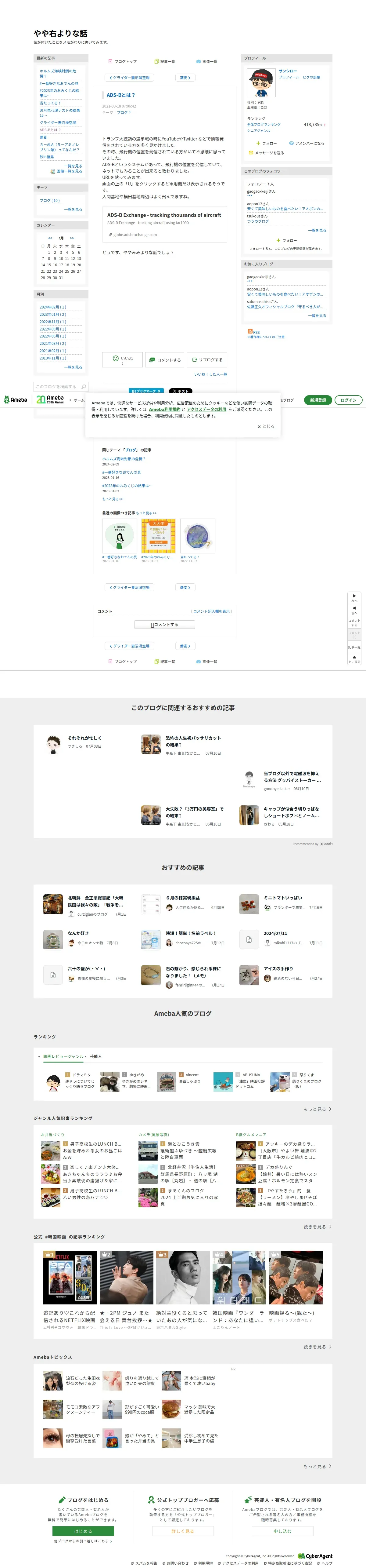Open ホルムズ海峡封鎖の危機? in recent list

[58, 73]
